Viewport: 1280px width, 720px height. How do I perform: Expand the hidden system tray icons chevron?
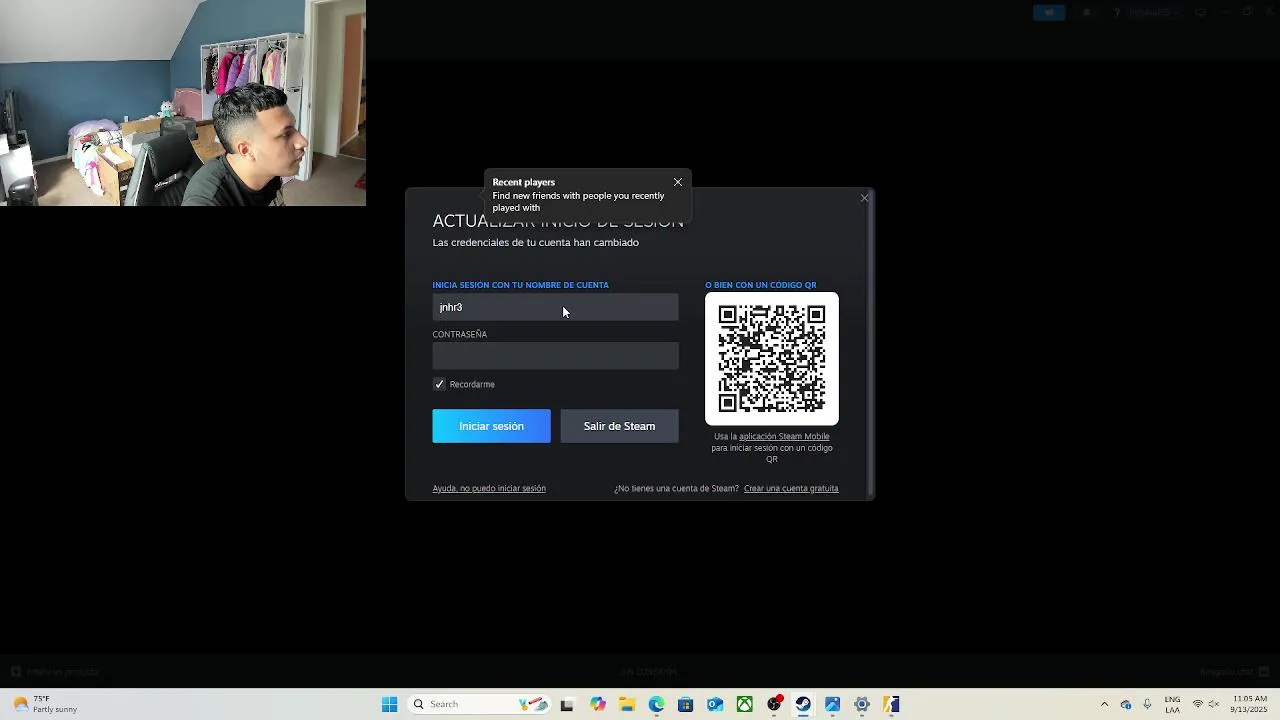[x=1104, y=704]
